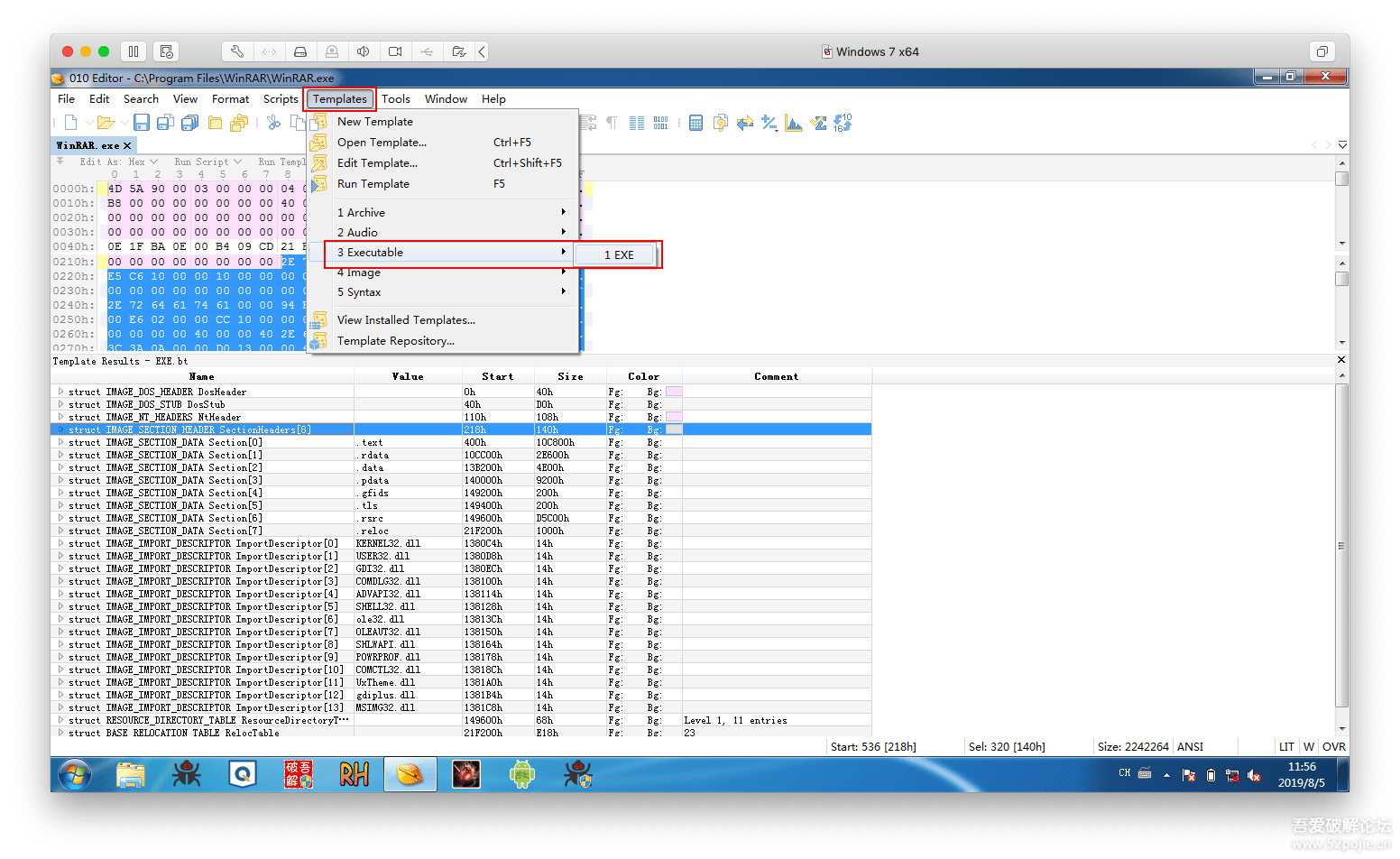Click the VM snapshot icon in host toolbar
This screenshot has width=1400, height=859.
pyautogui.click(x=166, y=51)
